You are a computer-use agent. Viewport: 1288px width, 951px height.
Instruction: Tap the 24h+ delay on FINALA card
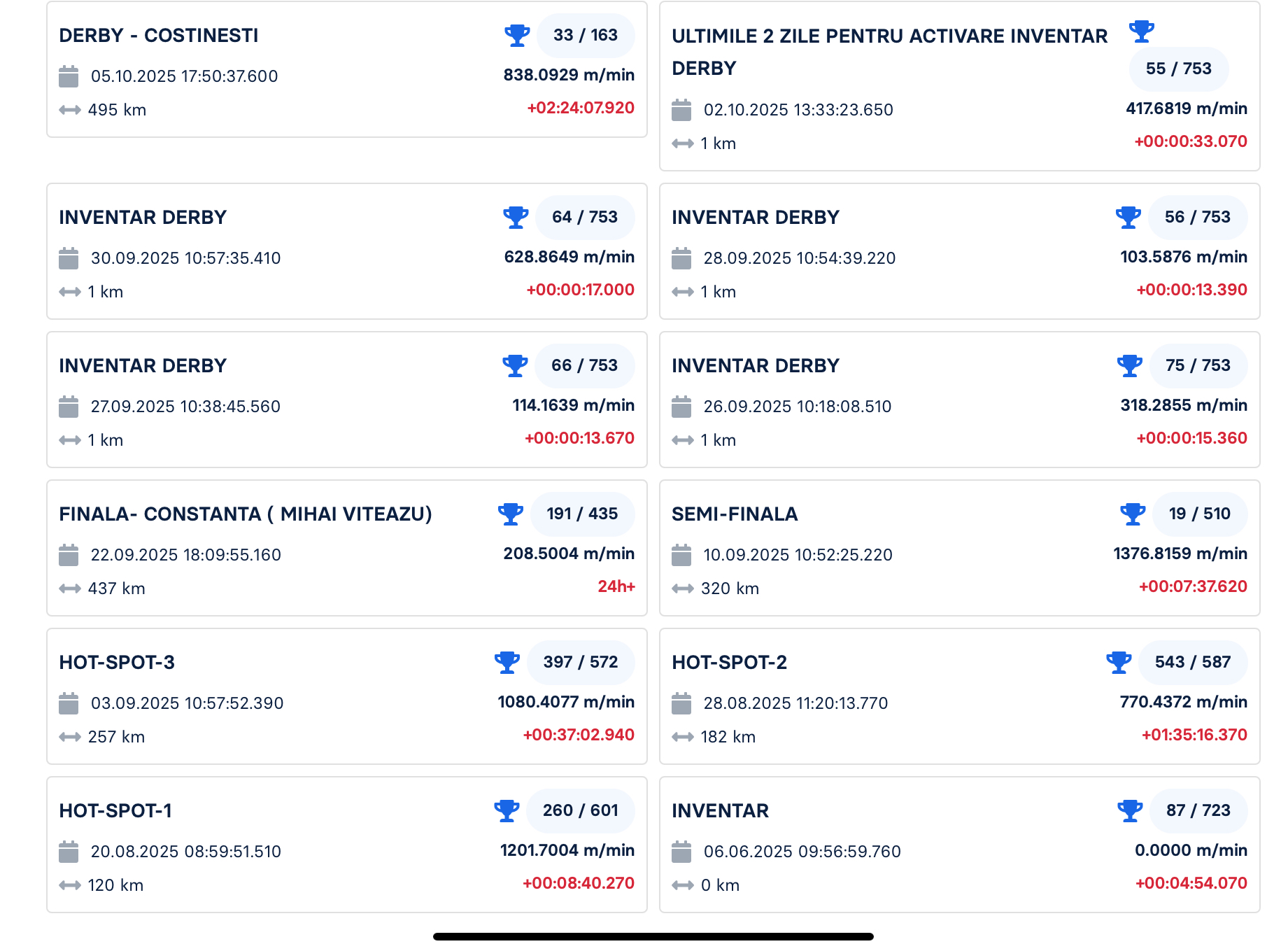pos(616,586)
